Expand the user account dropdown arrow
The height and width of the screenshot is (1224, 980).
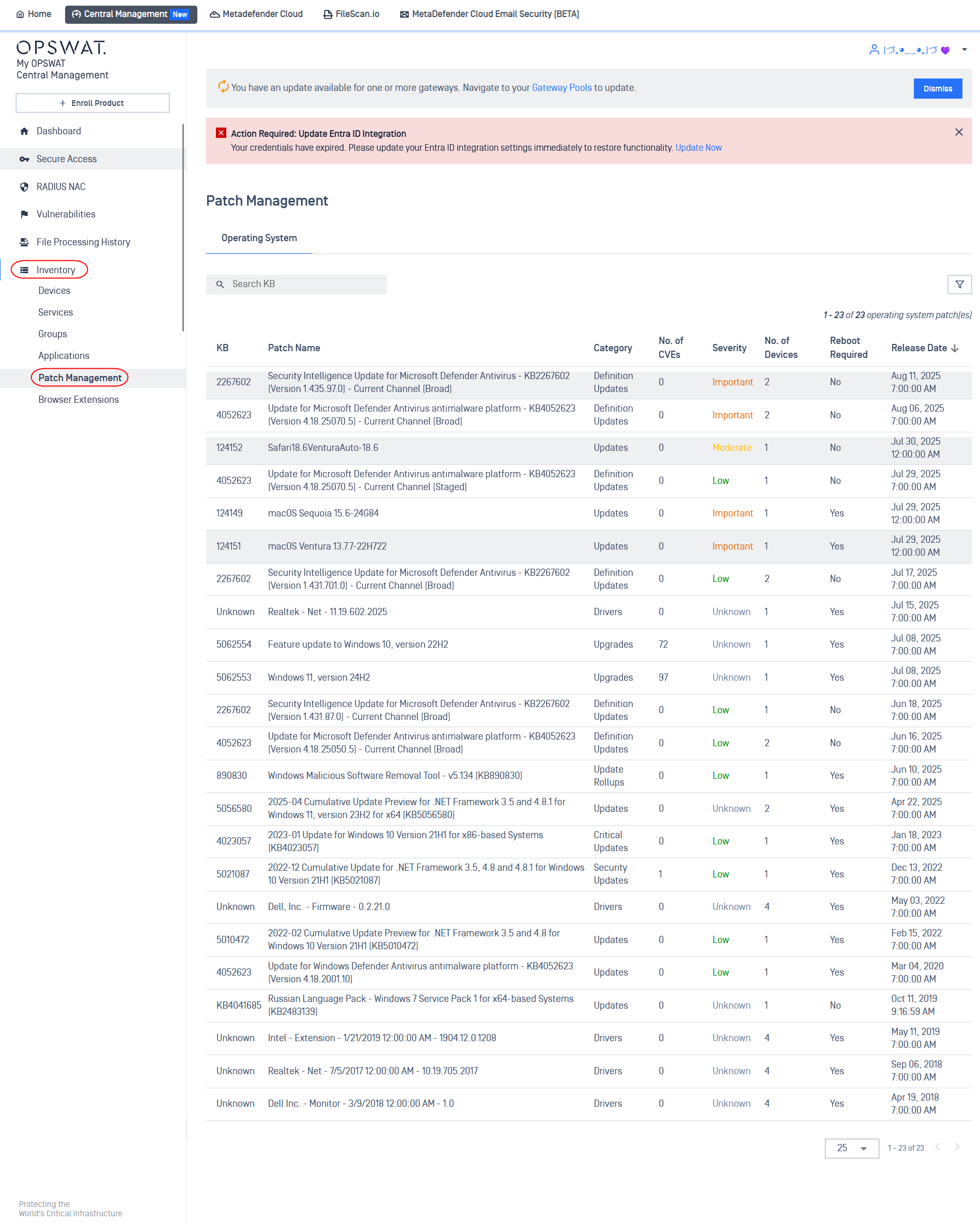pos(964,50)
